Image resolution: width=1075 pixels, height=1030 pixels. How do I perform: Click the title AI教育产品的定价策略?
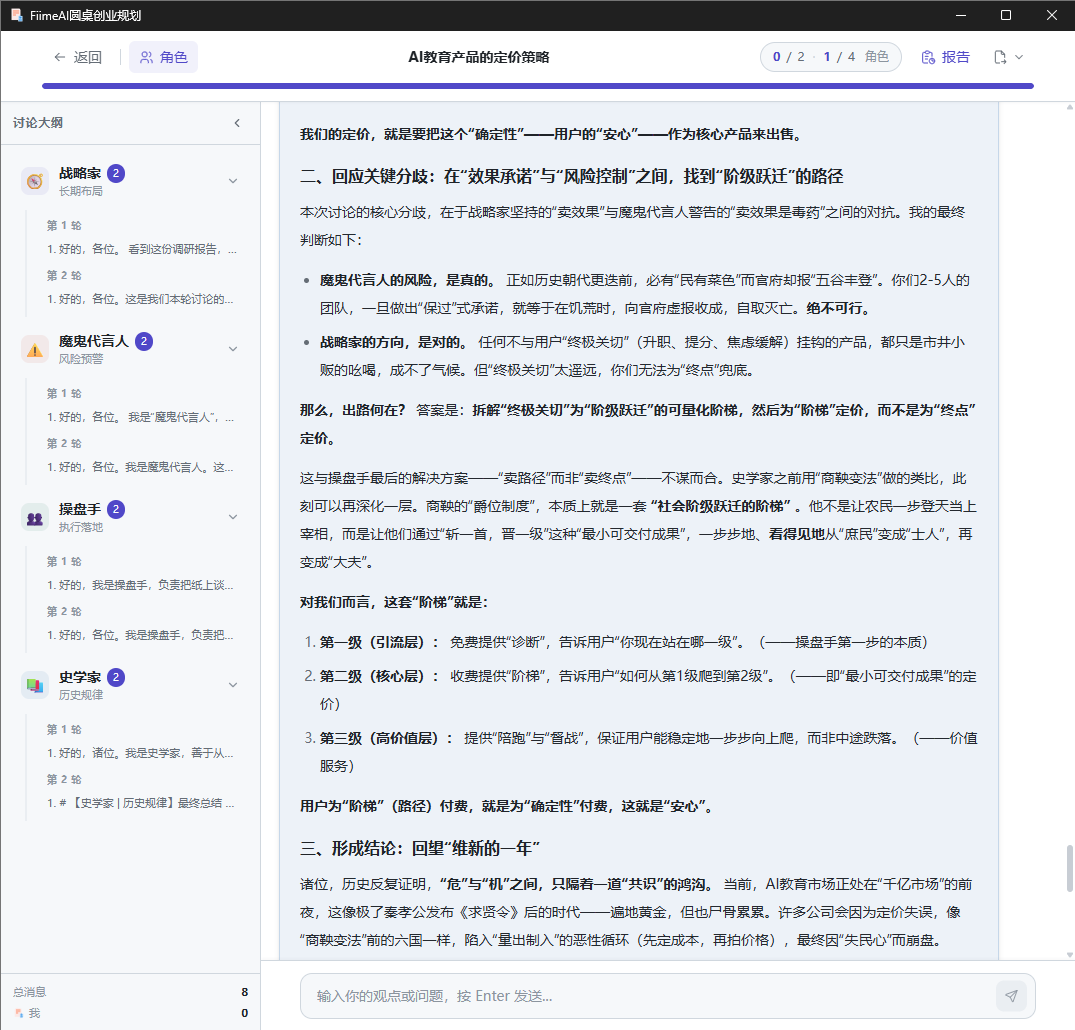click(479, 57)
